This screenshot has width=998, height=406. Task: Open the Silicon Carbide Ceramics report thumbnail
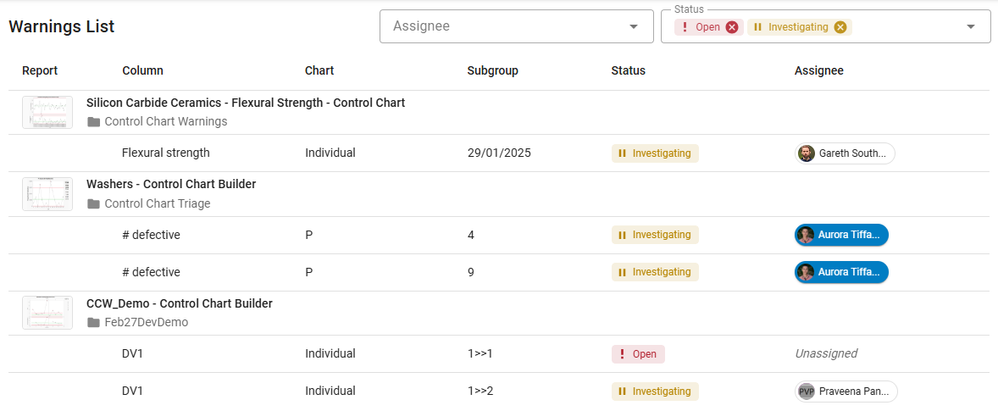[47, 112]
